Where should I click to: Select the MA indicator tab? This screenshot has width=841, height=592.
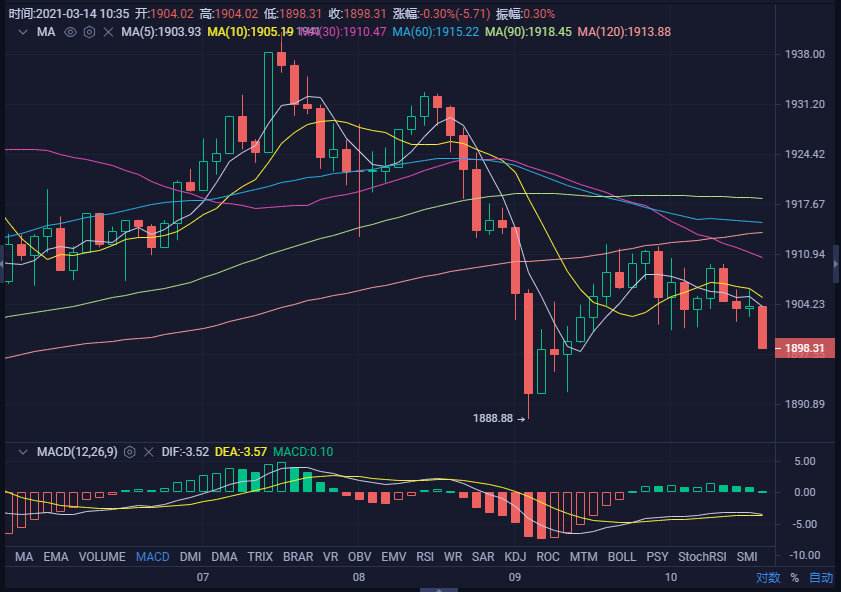(x=24, y=557)
